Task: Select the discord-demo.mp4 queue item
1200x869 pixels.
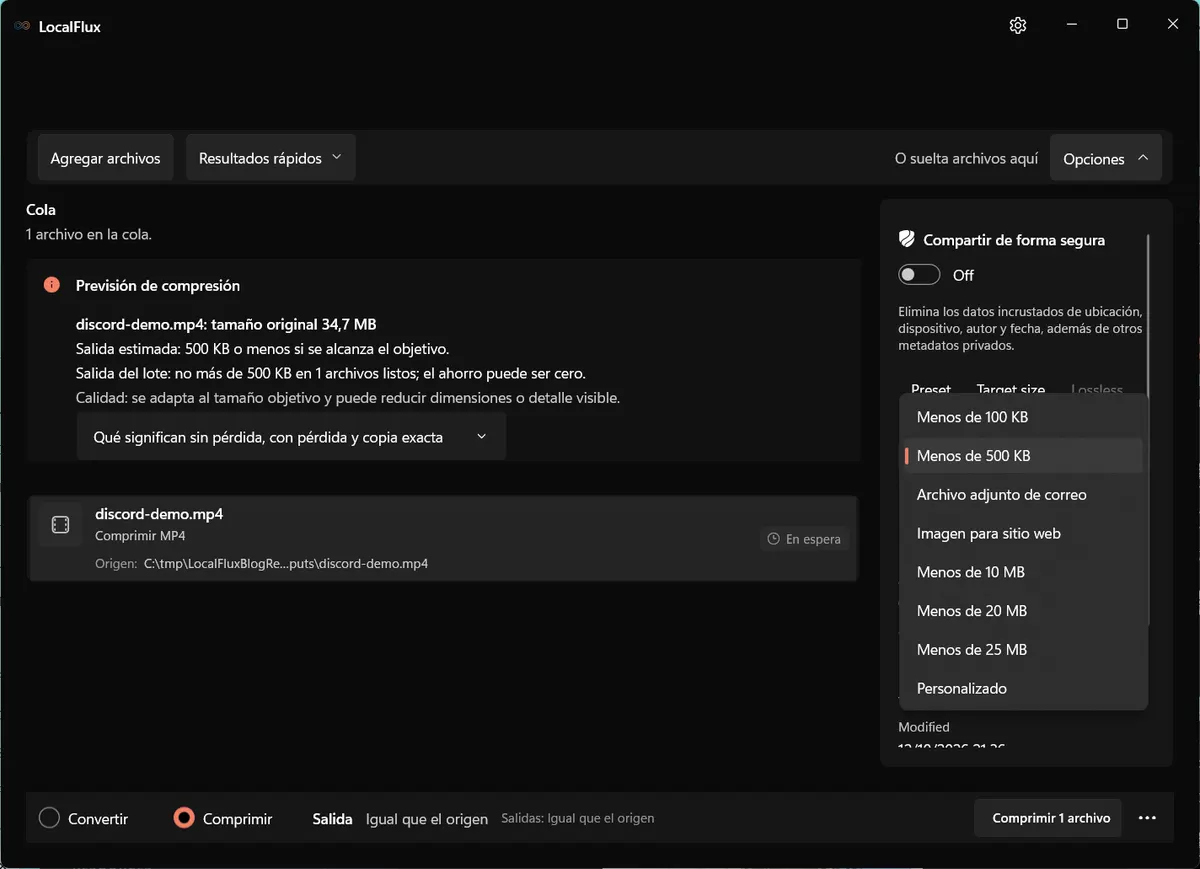Action: click(x=443, y=538)
